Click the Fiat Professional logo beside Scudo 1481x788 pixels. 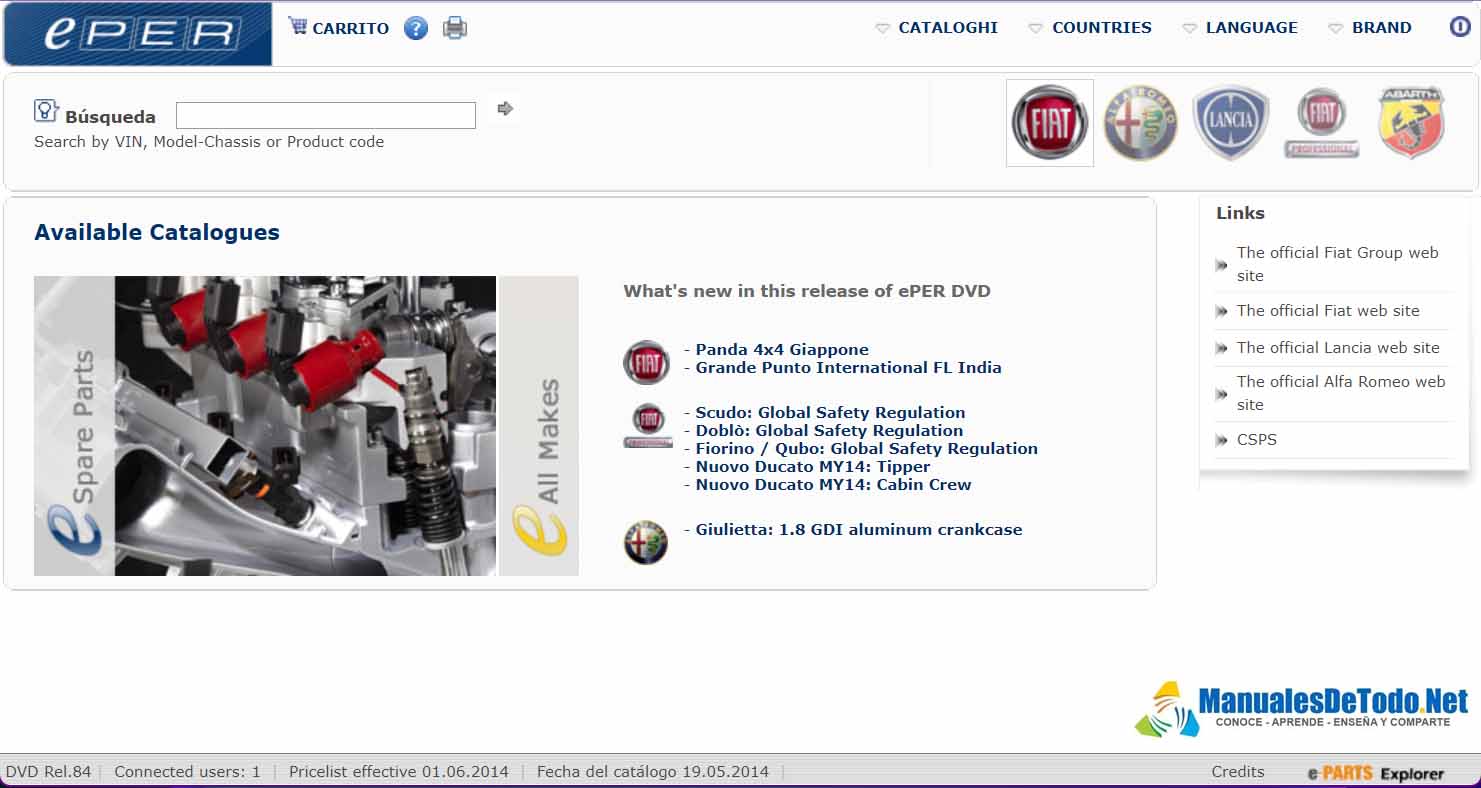(648, 426)
